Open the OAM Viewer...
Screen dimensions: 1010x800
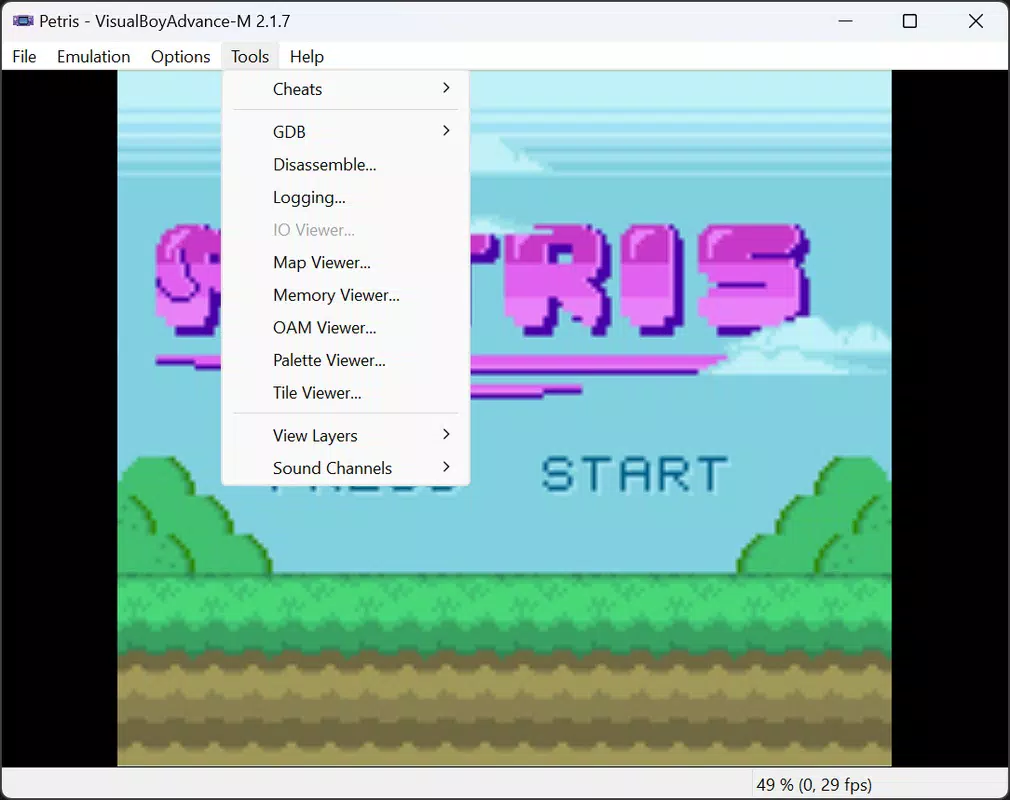click(x=345, y=328)
